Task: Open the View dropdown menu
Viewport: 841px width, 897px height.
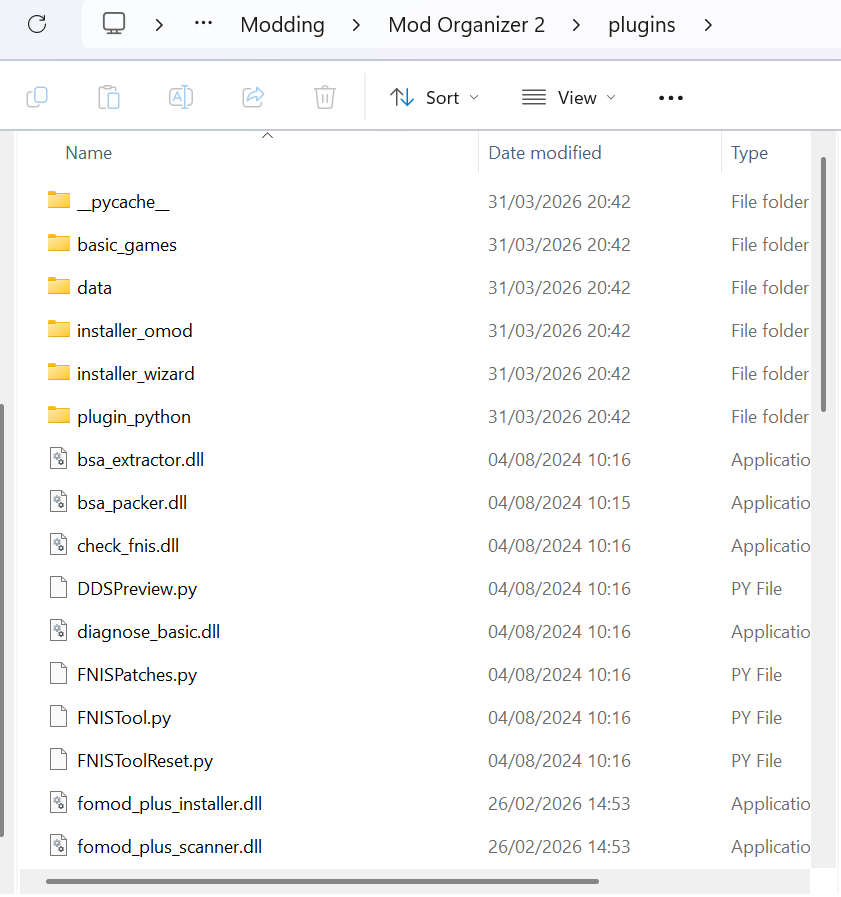Action: [569, 98]
